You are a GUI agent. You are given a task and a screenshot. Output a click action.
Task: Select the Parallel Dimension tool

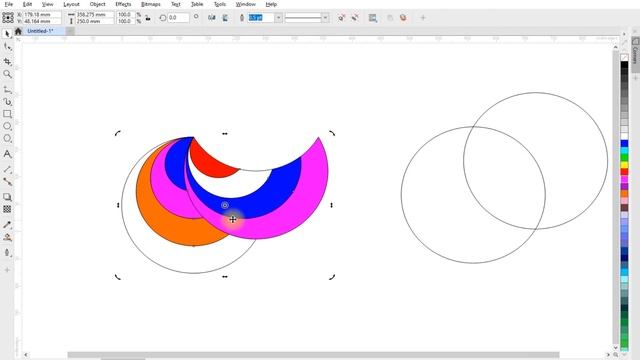(x=7, y=169)
